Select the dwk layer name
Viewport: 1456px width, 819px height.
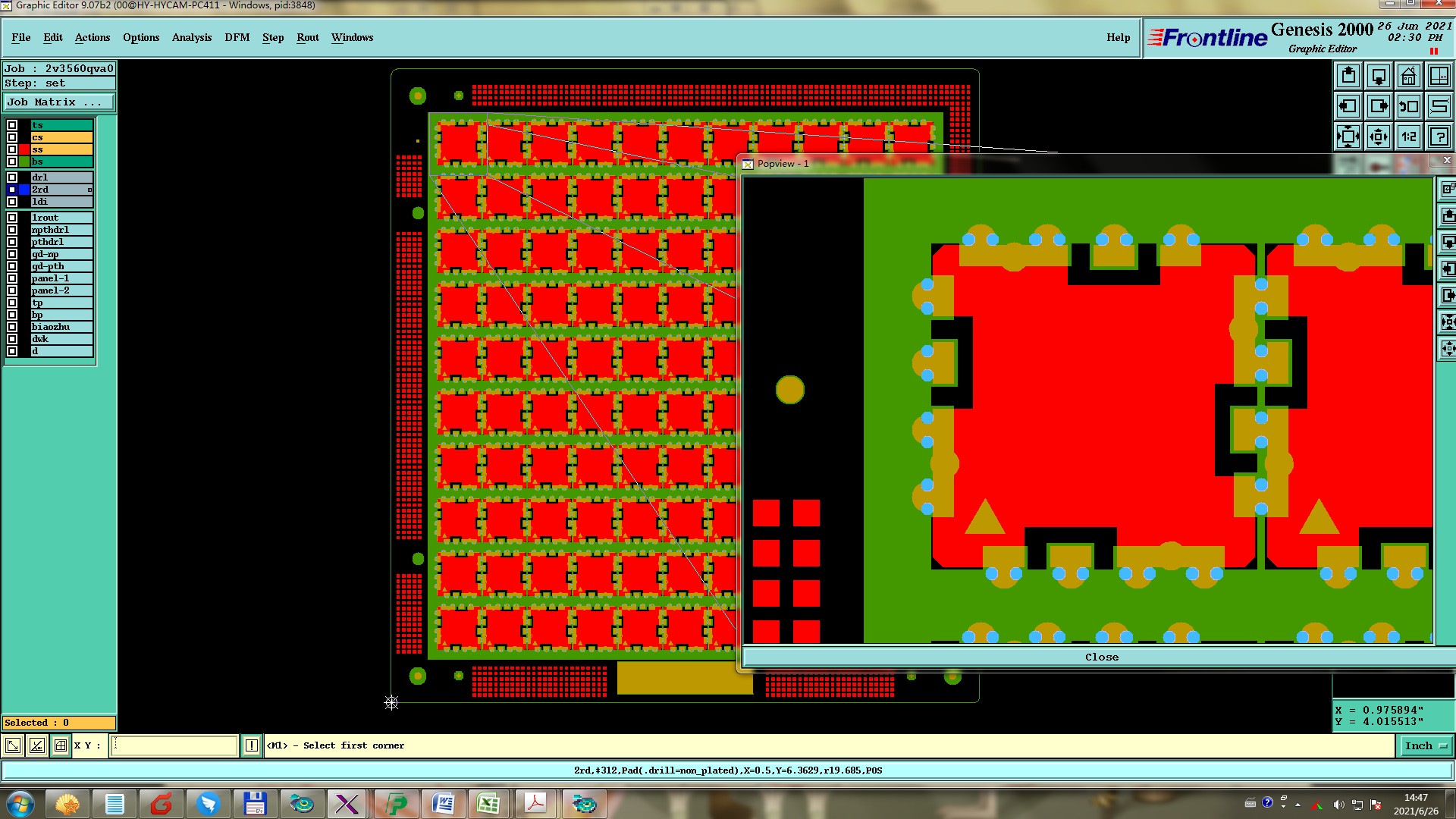[x=61, y=339]
